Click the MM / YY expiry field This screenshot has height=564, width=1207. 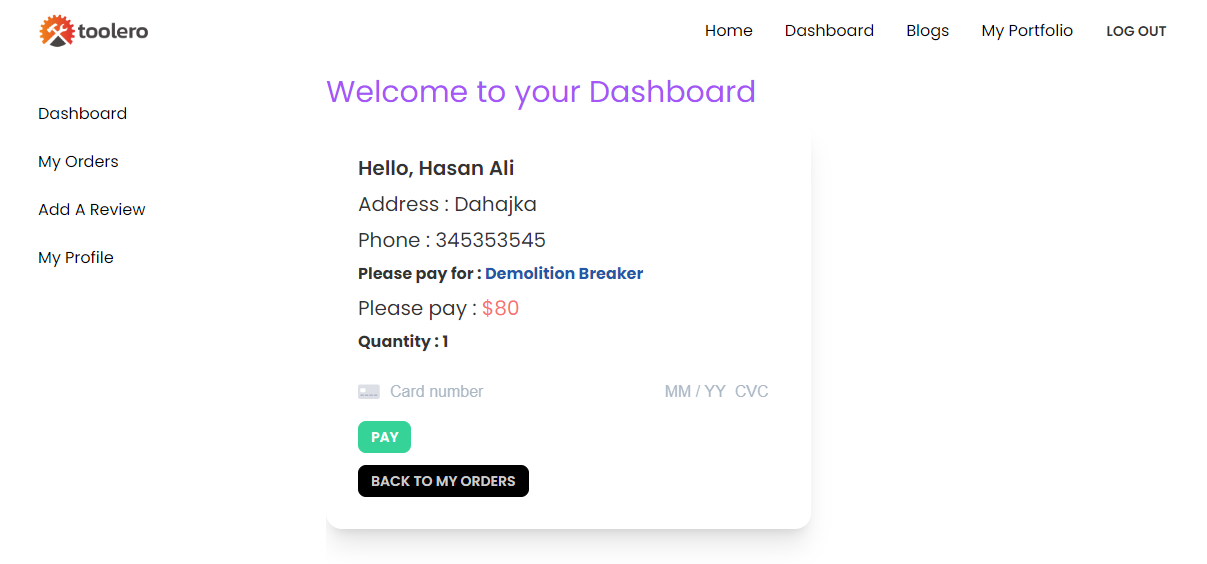695,392
